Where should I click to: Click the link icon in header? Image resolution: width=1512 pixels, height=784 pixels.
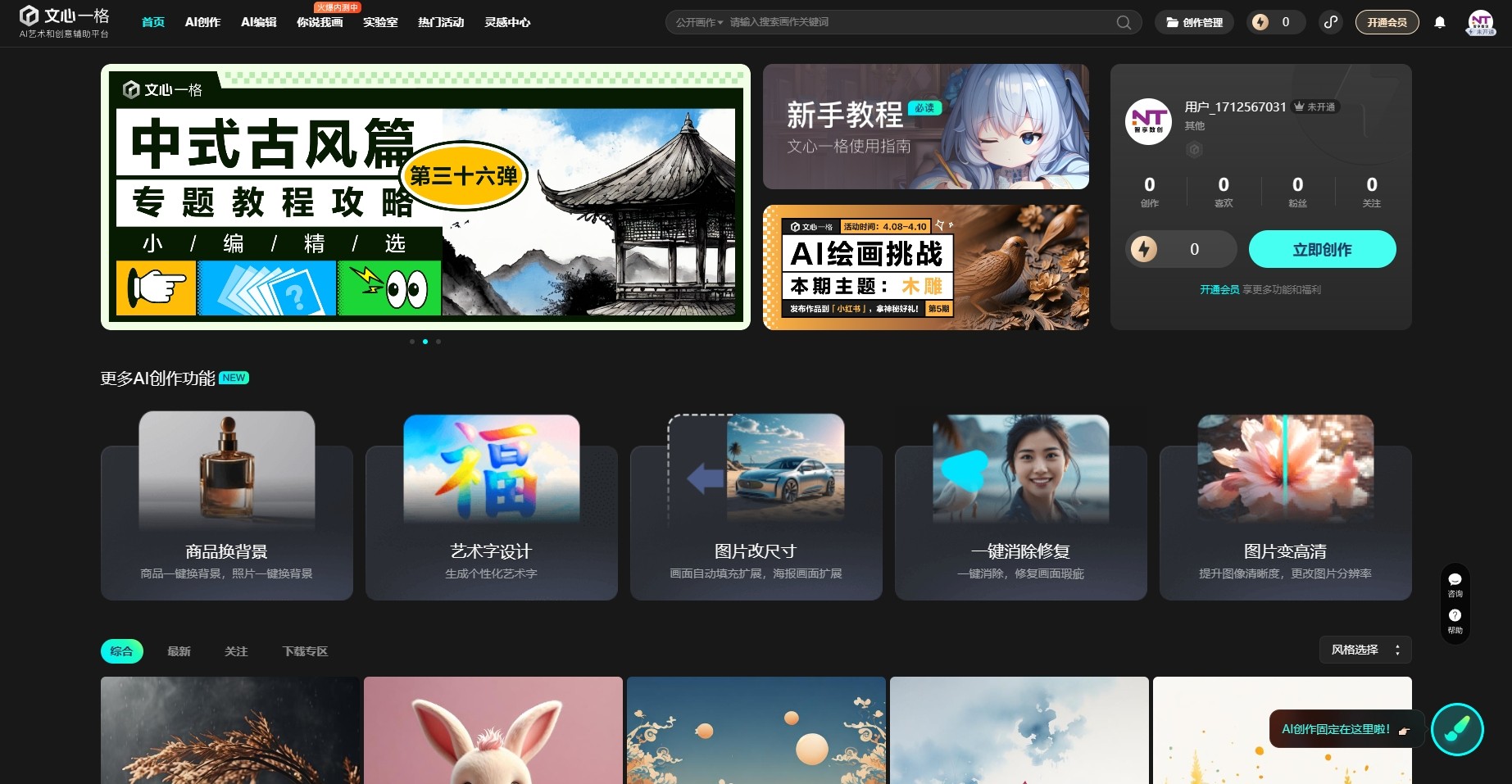1331,22
